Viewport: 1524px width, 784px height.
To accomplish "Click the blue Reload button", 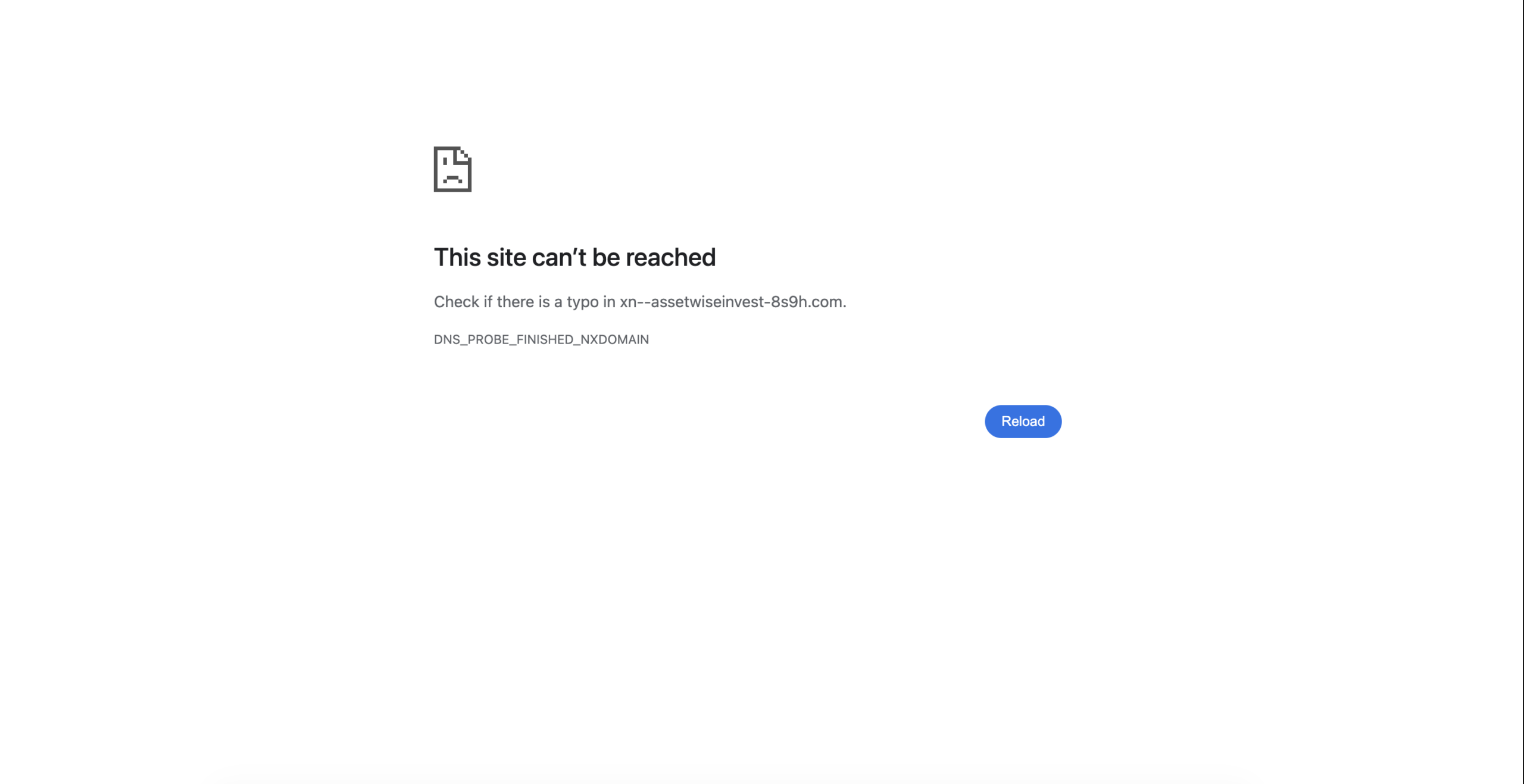I will point(1023,421).
